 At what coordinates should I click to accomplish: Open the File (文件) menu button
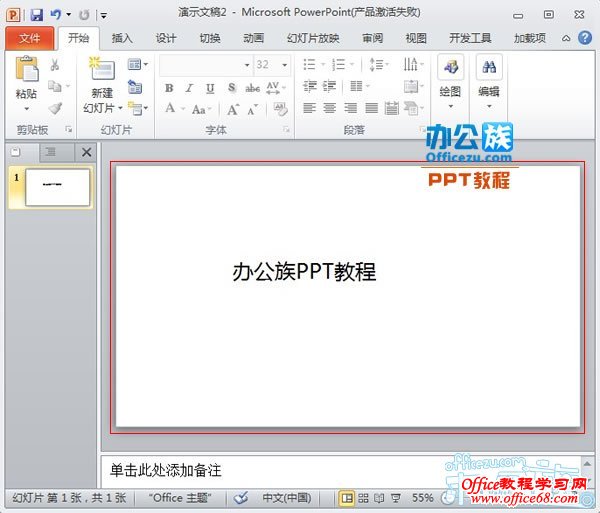click(29, 39)
